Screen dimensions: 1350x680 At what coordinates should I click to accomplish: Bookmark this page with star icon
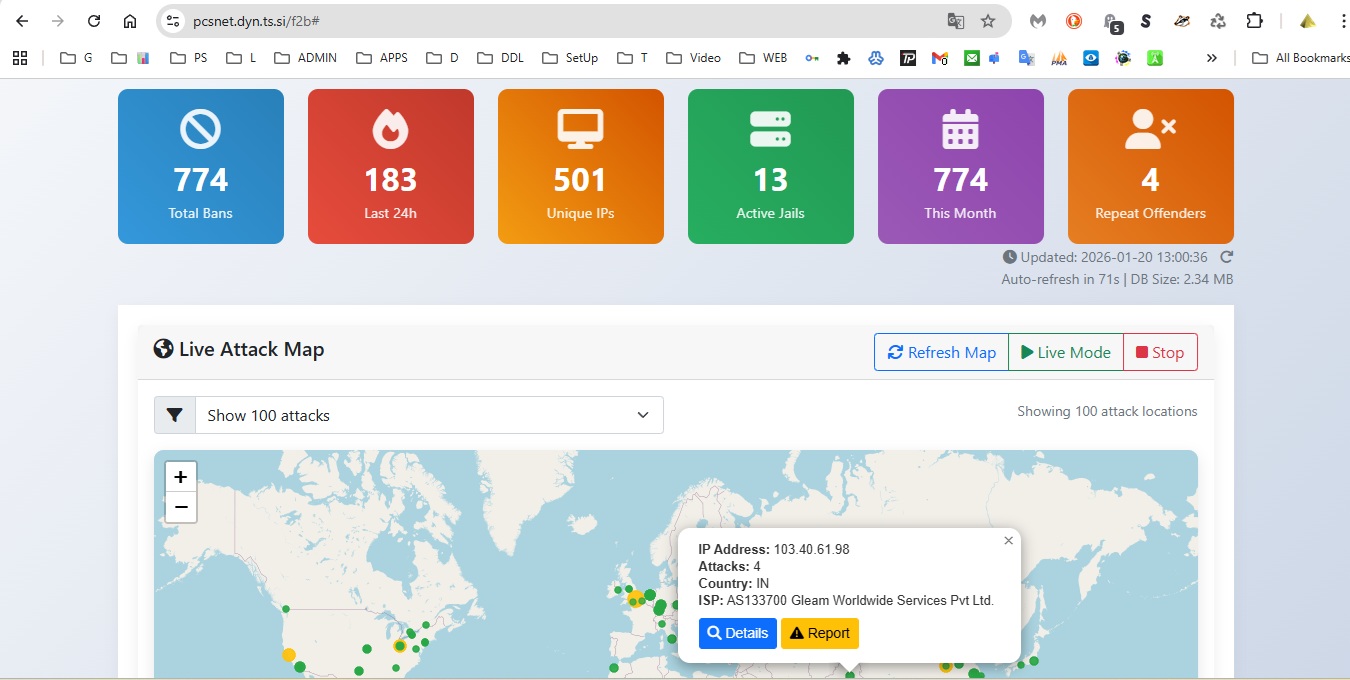(988, 21)
